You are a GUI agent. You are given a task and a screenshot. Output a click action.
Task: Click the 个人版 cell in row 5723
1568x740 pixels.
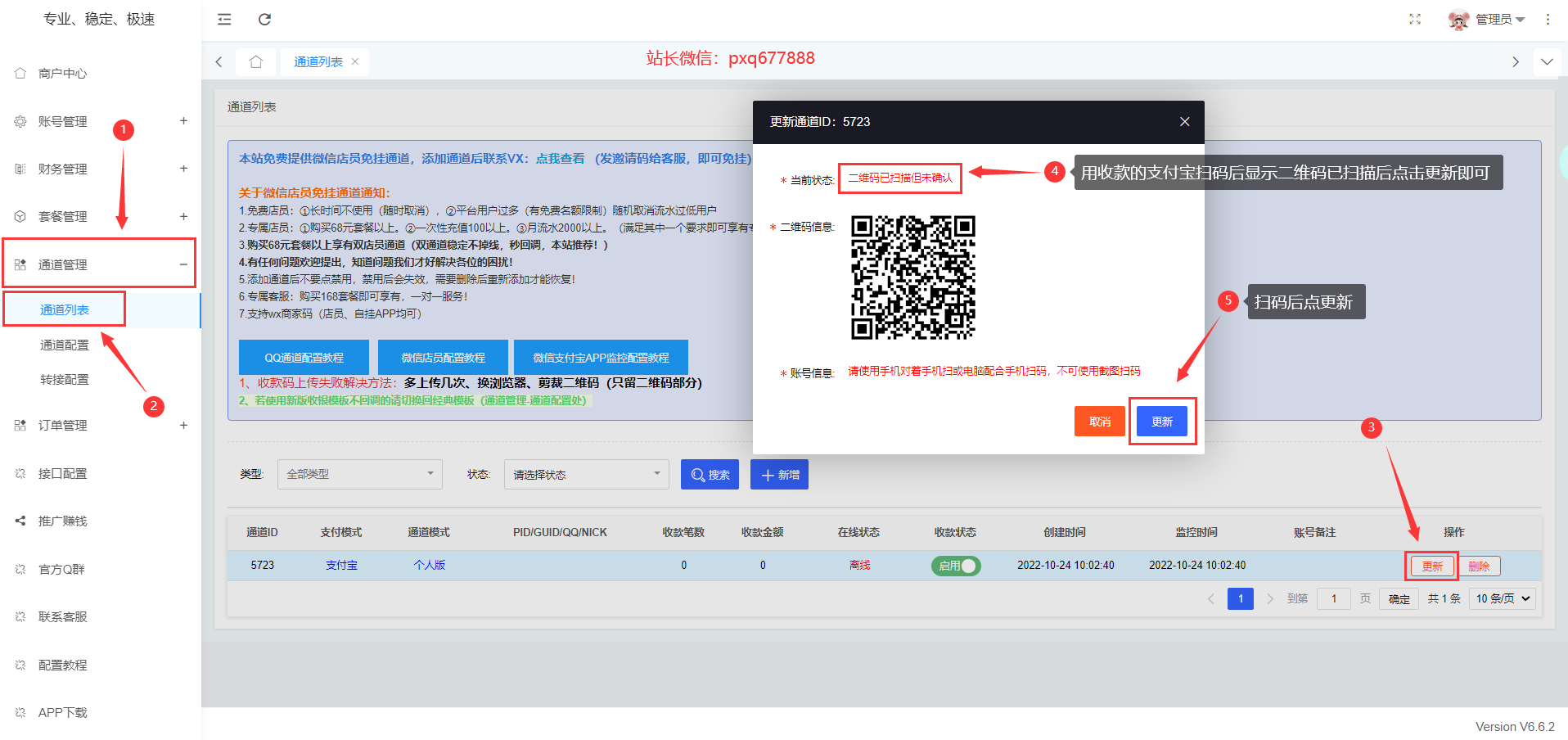[x=429, y=565]
